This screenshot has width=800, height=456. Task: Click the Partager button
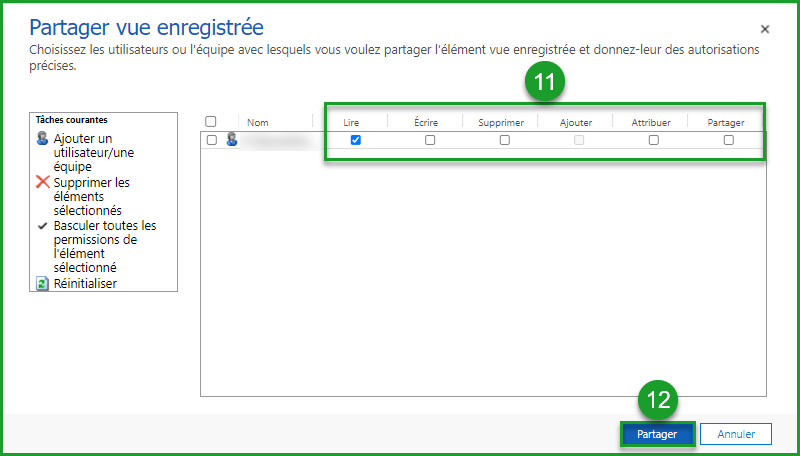pos(657,434)
